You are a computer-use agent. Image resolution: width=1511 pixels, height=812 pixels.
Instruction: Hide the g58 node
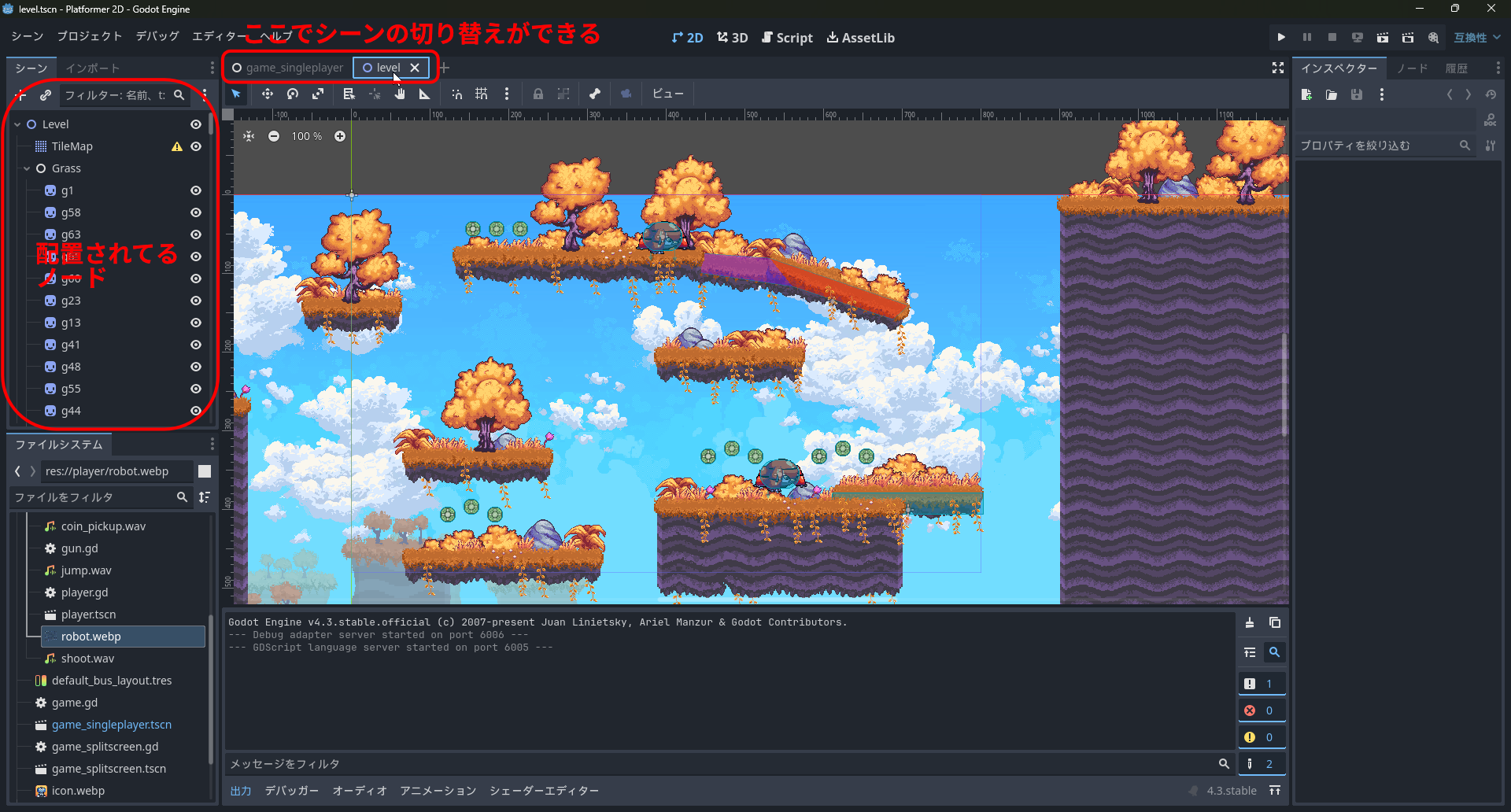pyautogui.click(x=196, y=212)
